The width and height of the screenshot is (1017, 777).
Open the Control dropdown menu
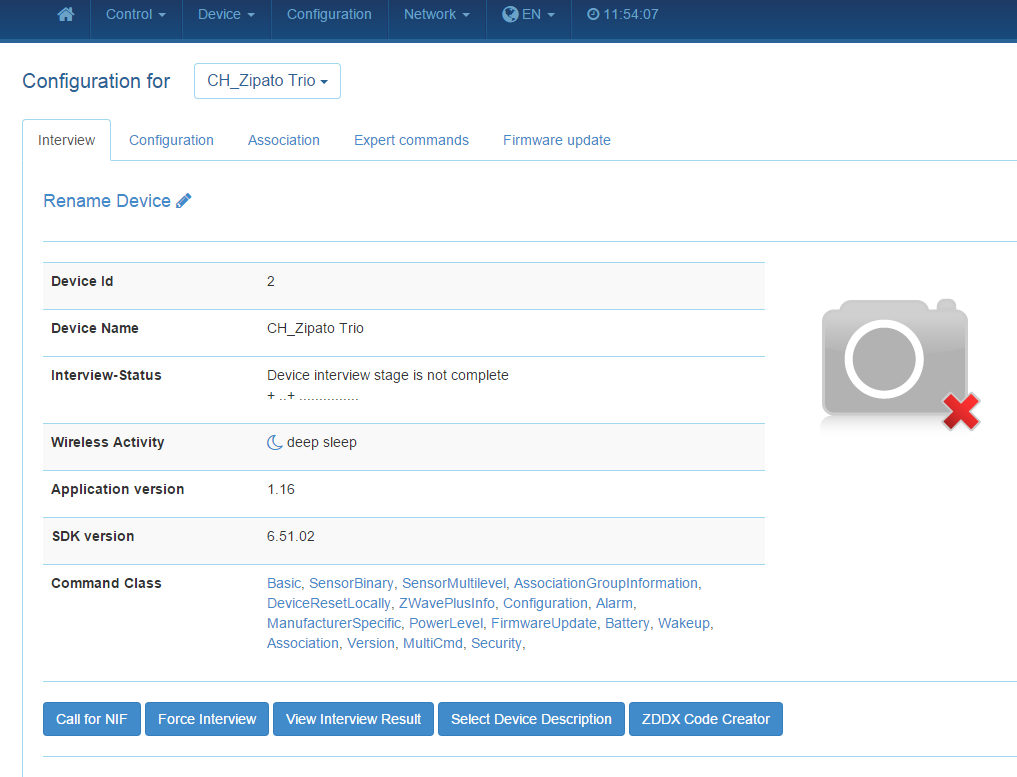[x=135, y=15]
